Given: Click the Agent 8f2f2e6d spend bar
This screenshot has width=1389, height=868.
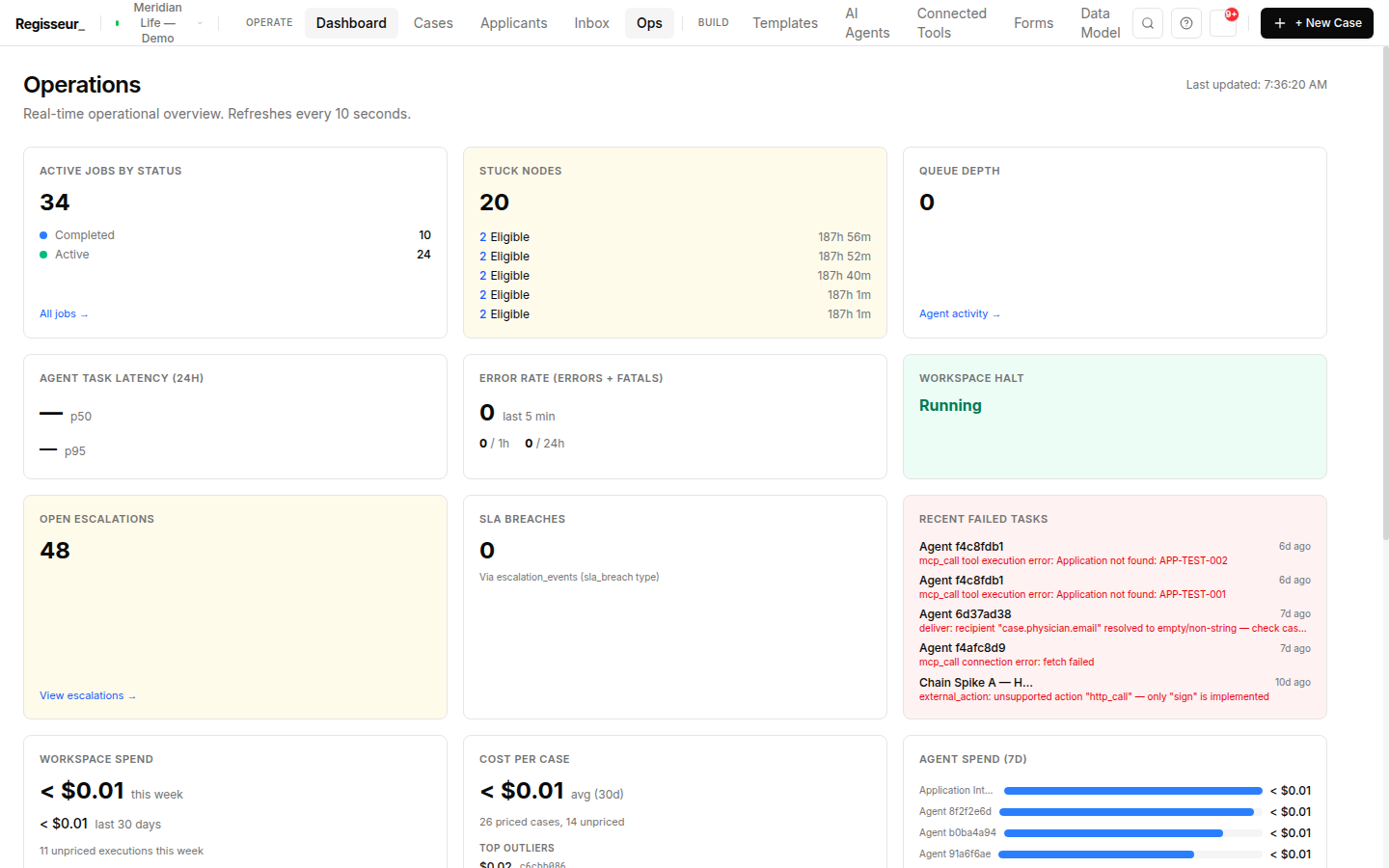Looking at the screenshot, I should (x=1130, y=812).
